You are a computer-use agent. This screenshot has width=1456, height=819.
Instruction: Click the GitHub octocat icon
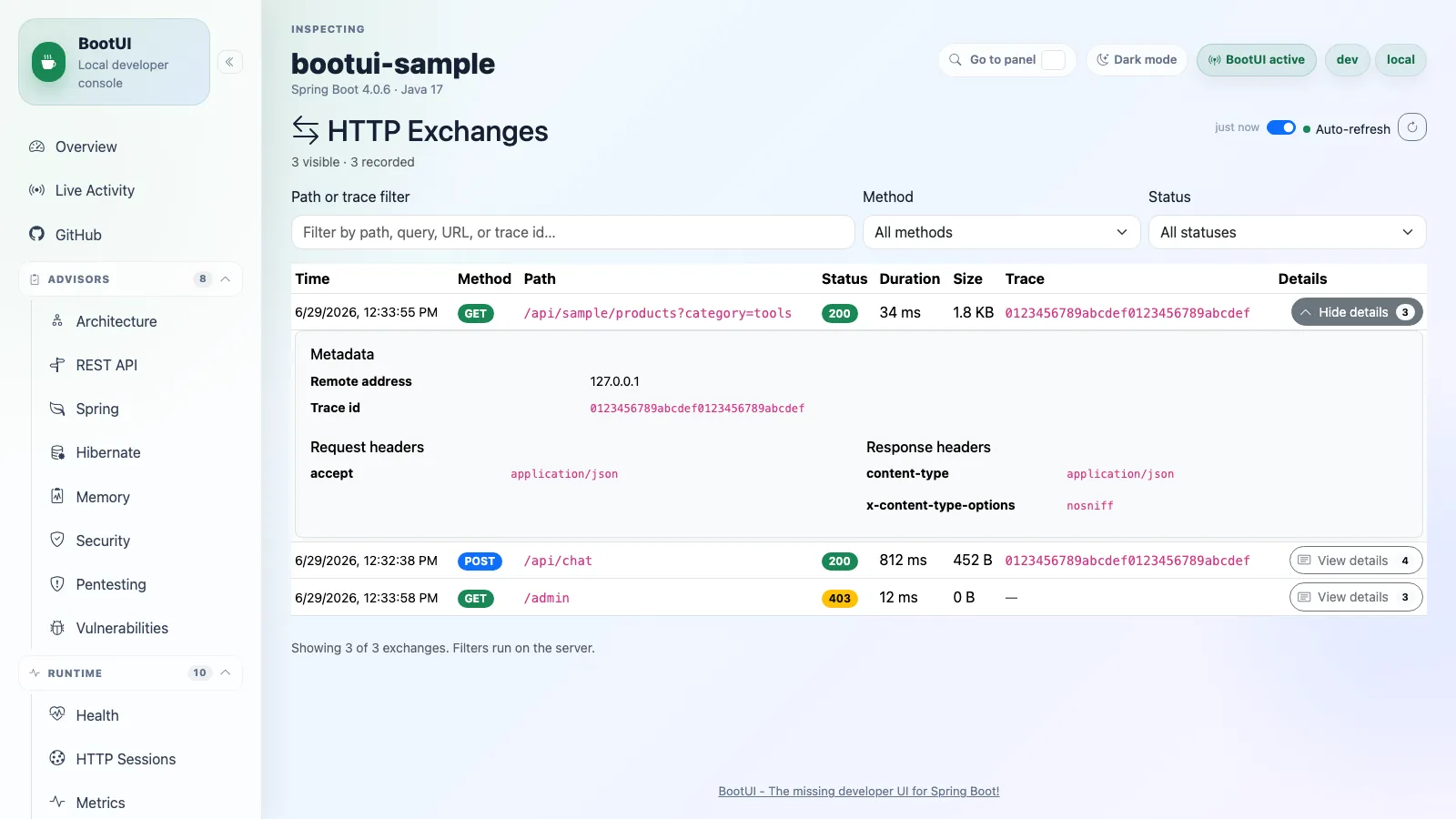click(x=36, y=234)
